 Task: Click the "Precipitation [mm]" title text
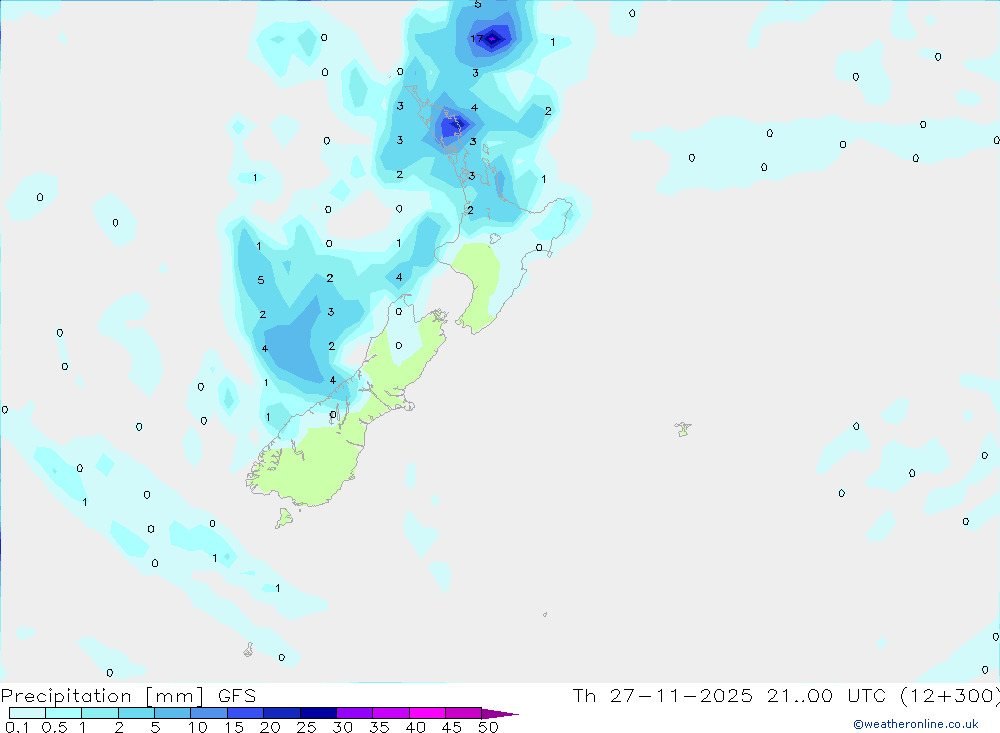102,696
